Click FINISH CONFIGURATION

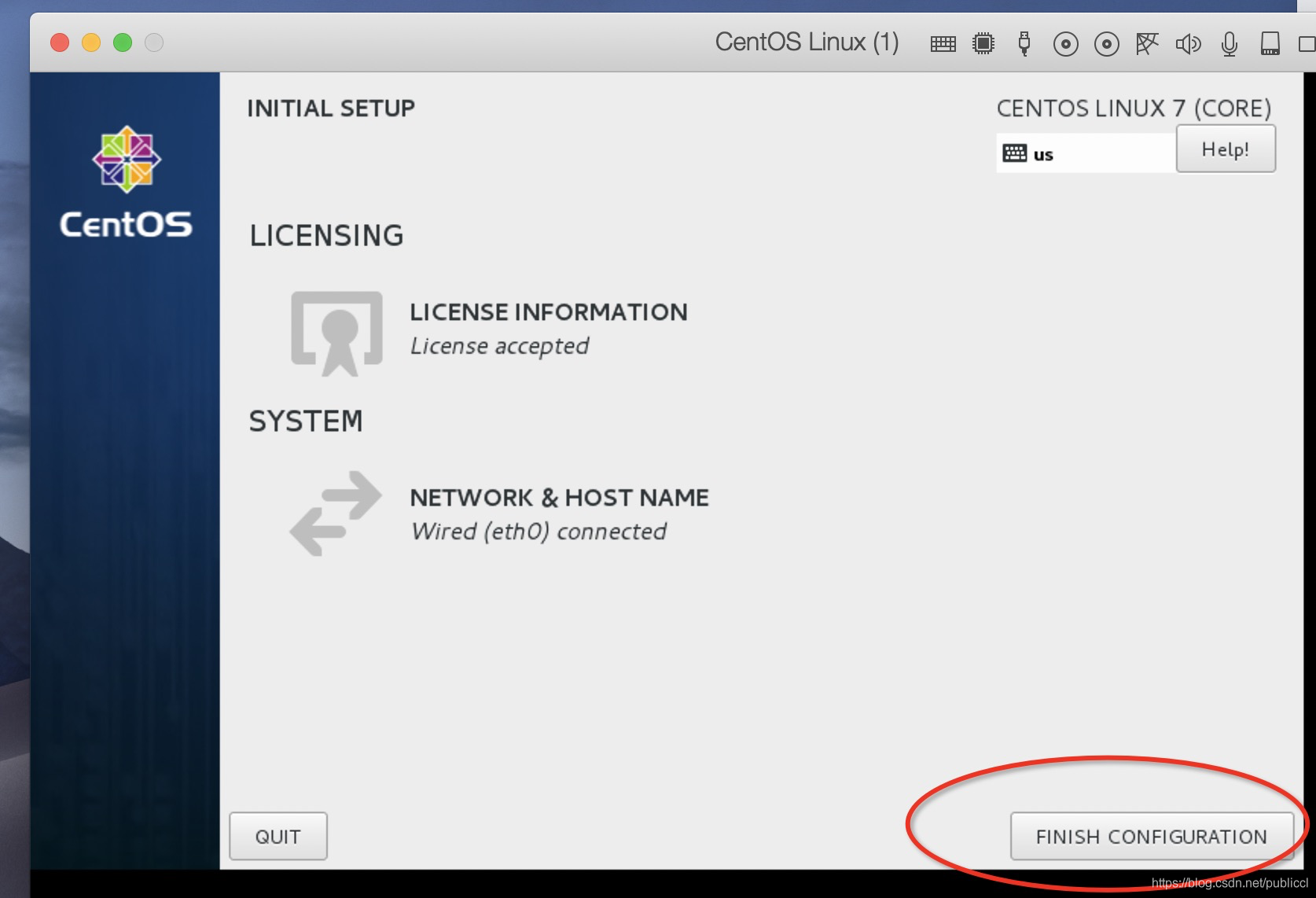(1152, 837)
